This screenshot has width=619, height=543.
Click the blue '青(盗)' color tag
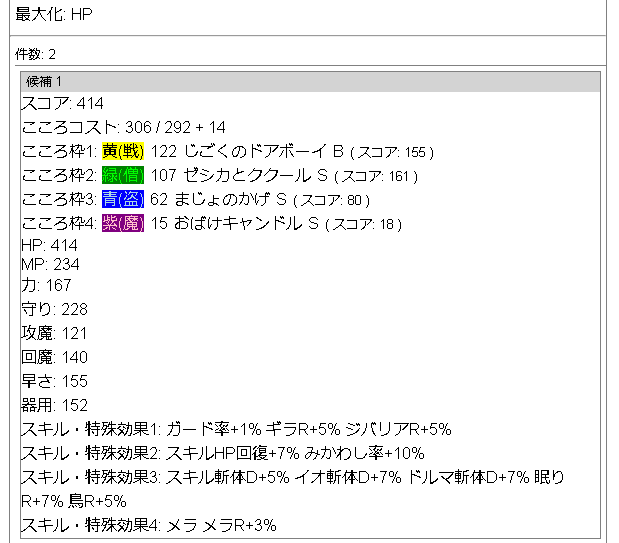(x=123, y=199)
